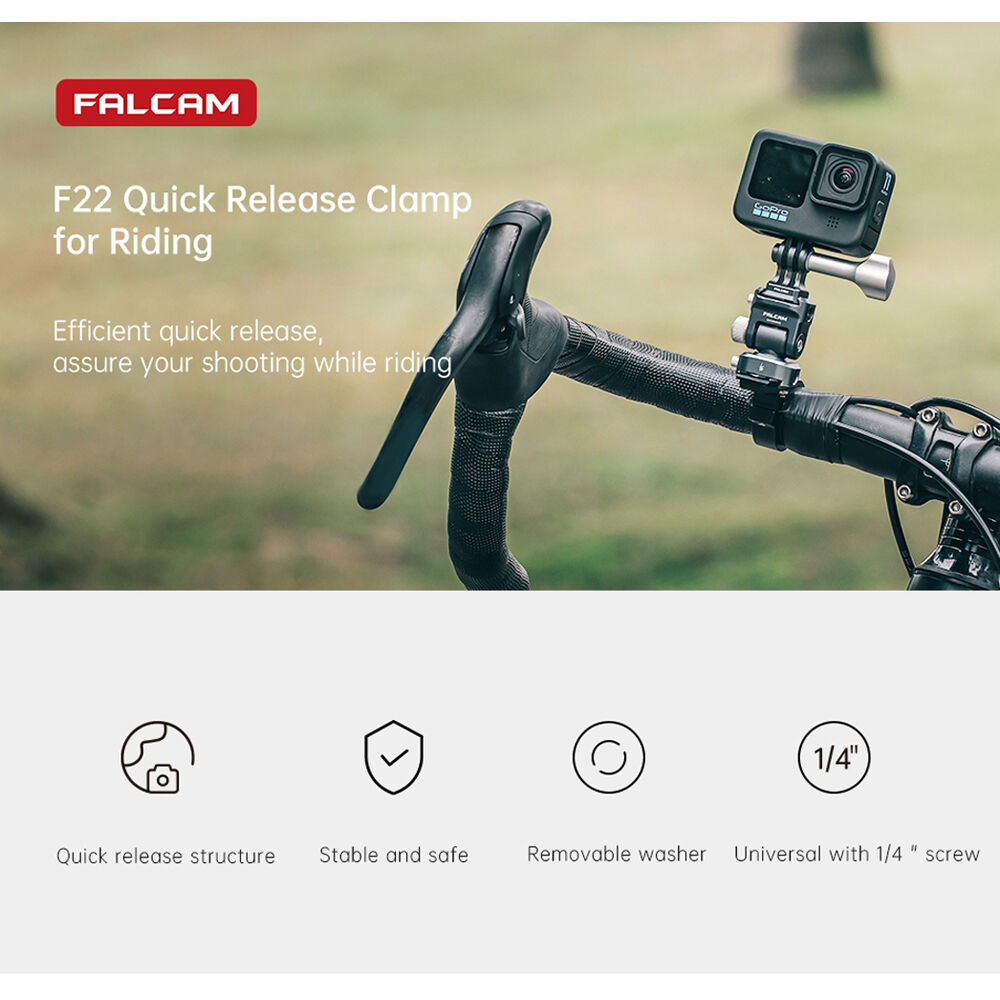1000x1000 pixels.
Task: Click the 'Quick release structure' label
Action: tap(166, 855)
